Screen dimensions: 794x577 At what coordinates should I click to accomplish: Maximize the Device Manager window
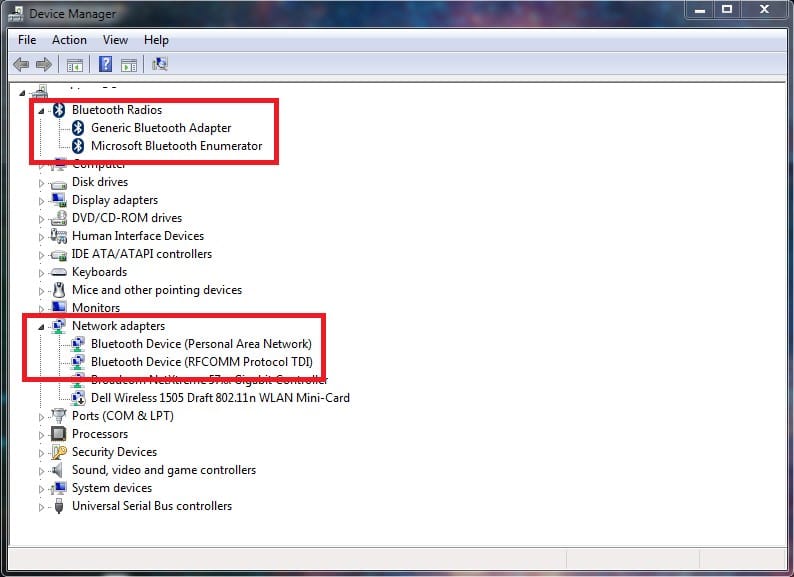click(x=727, y=10)
